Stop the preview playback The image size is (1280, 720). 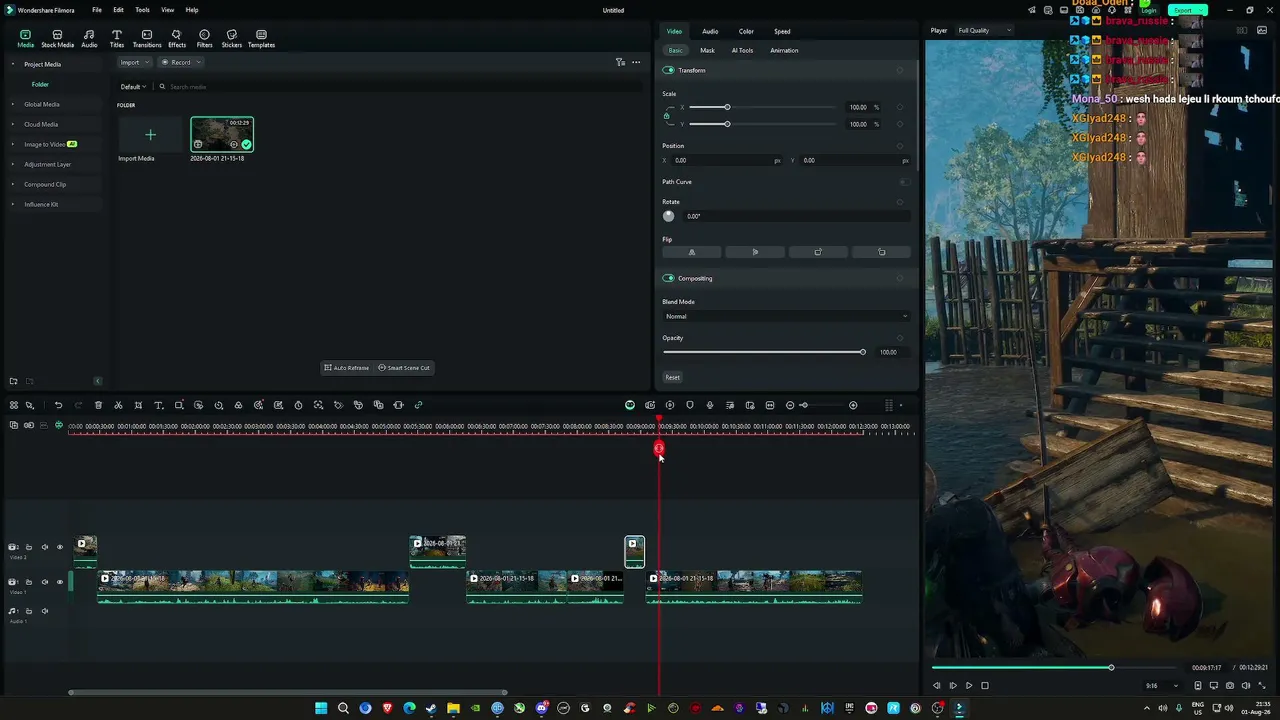985,686
